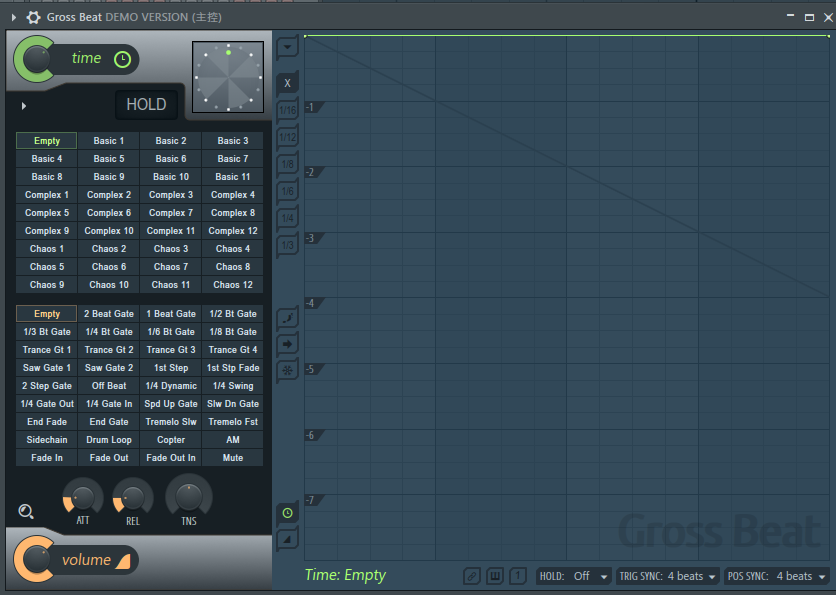Click the clock icon below the editor sidebar
Viewport: 836px width, 595px height.
[x=287, y=512]
